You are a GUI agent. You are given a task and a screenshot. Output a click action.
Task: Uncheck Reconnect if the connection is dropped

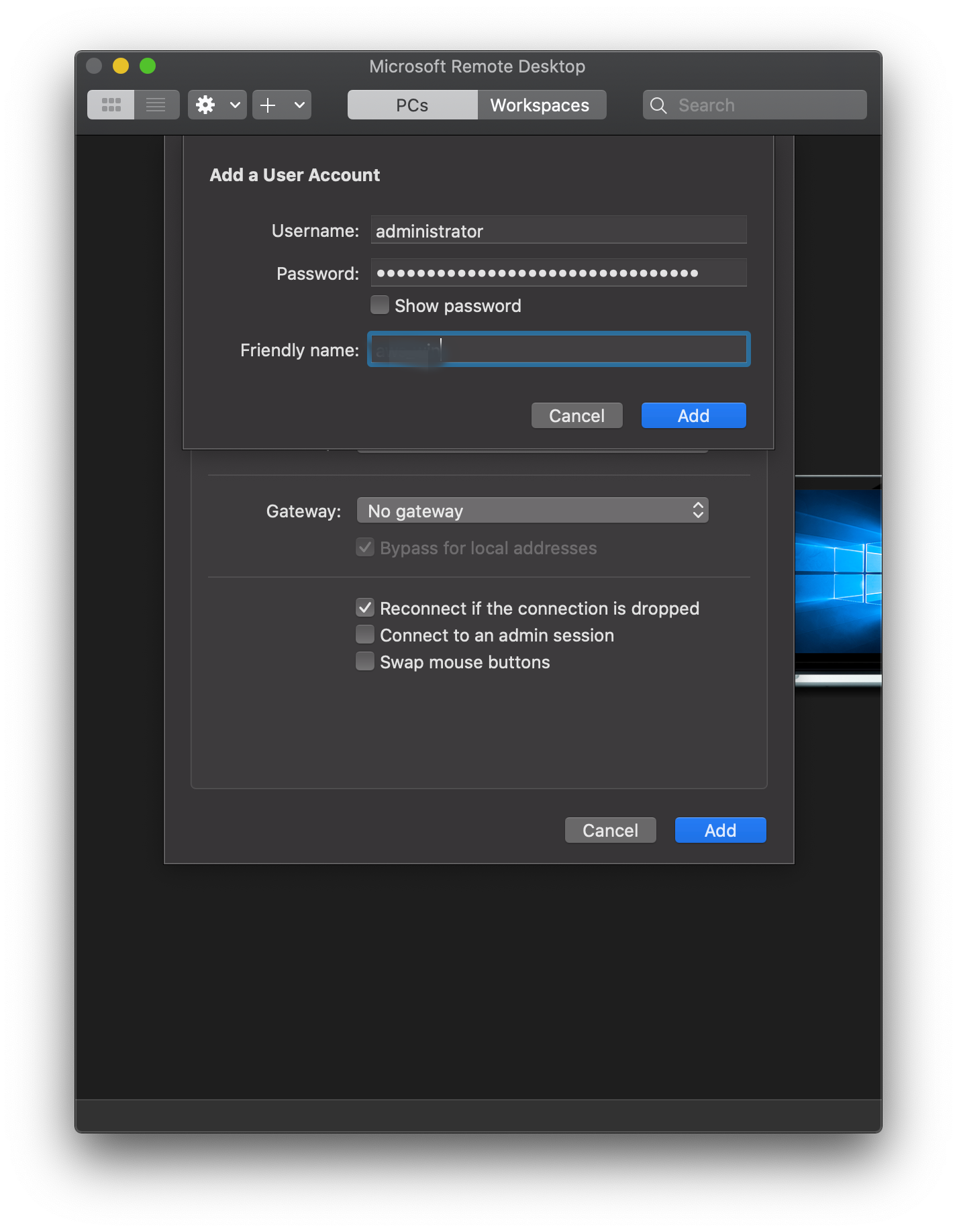(365, 608)
